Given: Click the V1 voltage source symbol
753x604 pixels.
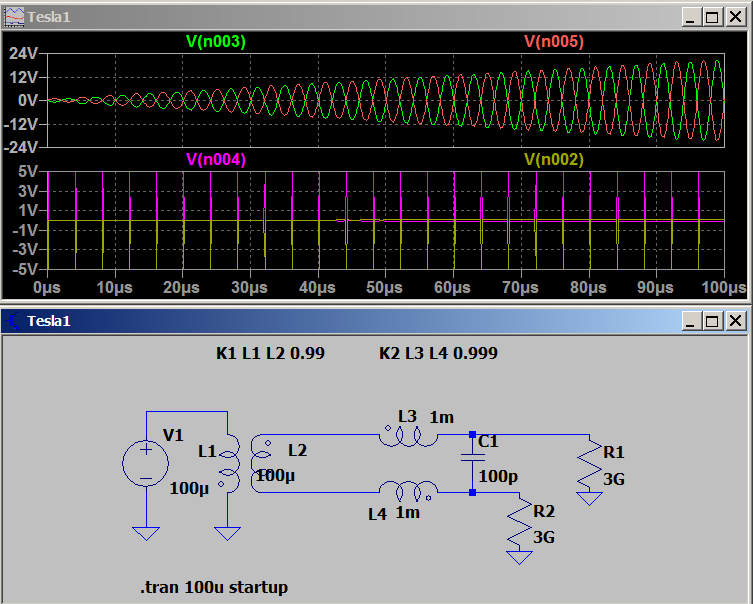Looking at the screenshot, I should pos(146,464).
